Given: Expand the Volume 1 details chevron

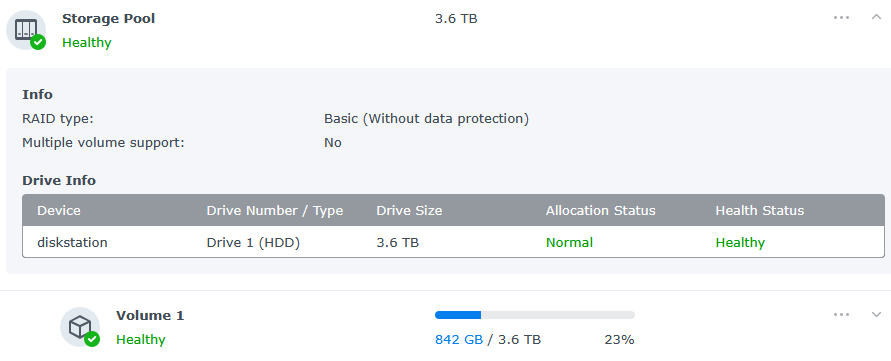Looking at the screenshot, I should click(x=876, y=314).
